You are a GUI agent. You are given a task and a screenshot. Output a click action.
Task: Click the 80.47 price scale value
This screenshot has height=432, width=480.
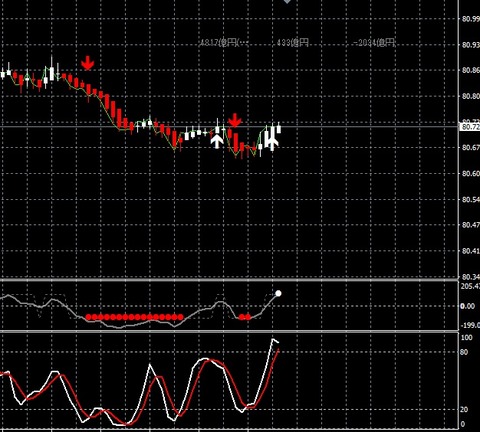tap(471, 225)
